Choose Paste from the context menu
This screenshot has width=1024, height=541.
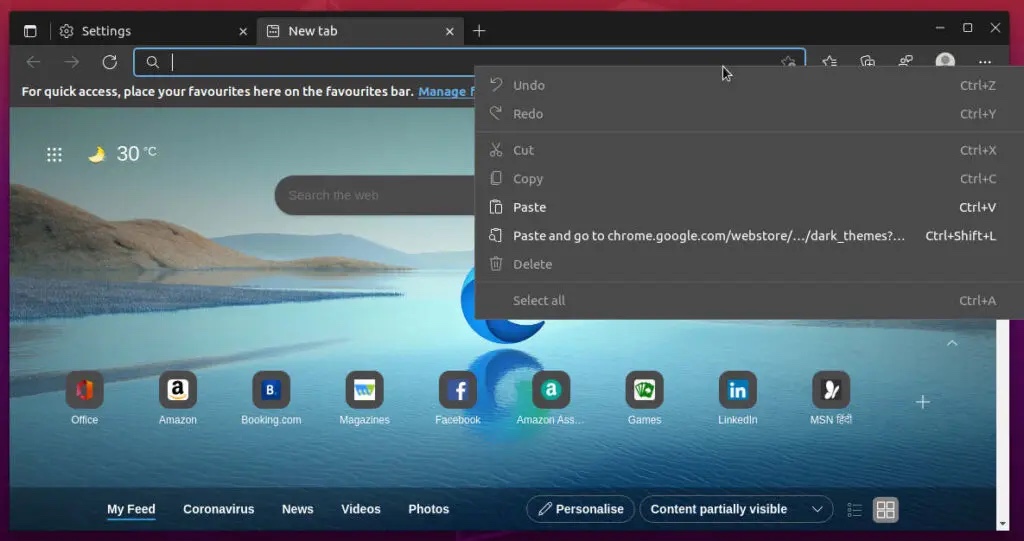click(530, 207)
